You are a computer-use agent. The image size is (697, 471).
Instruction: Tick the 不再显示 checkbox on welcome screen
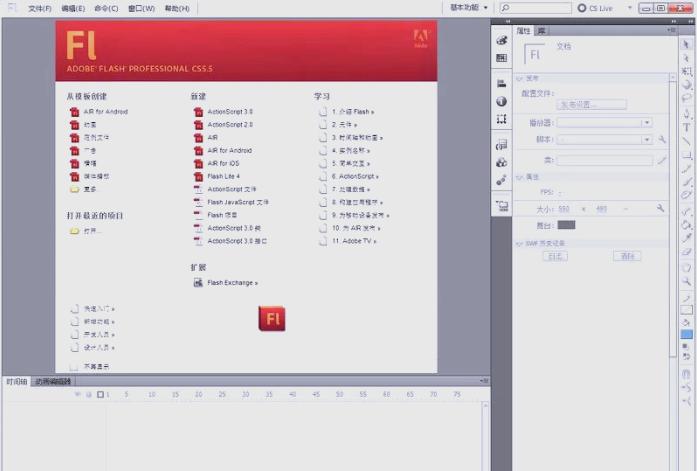point(74,367)
